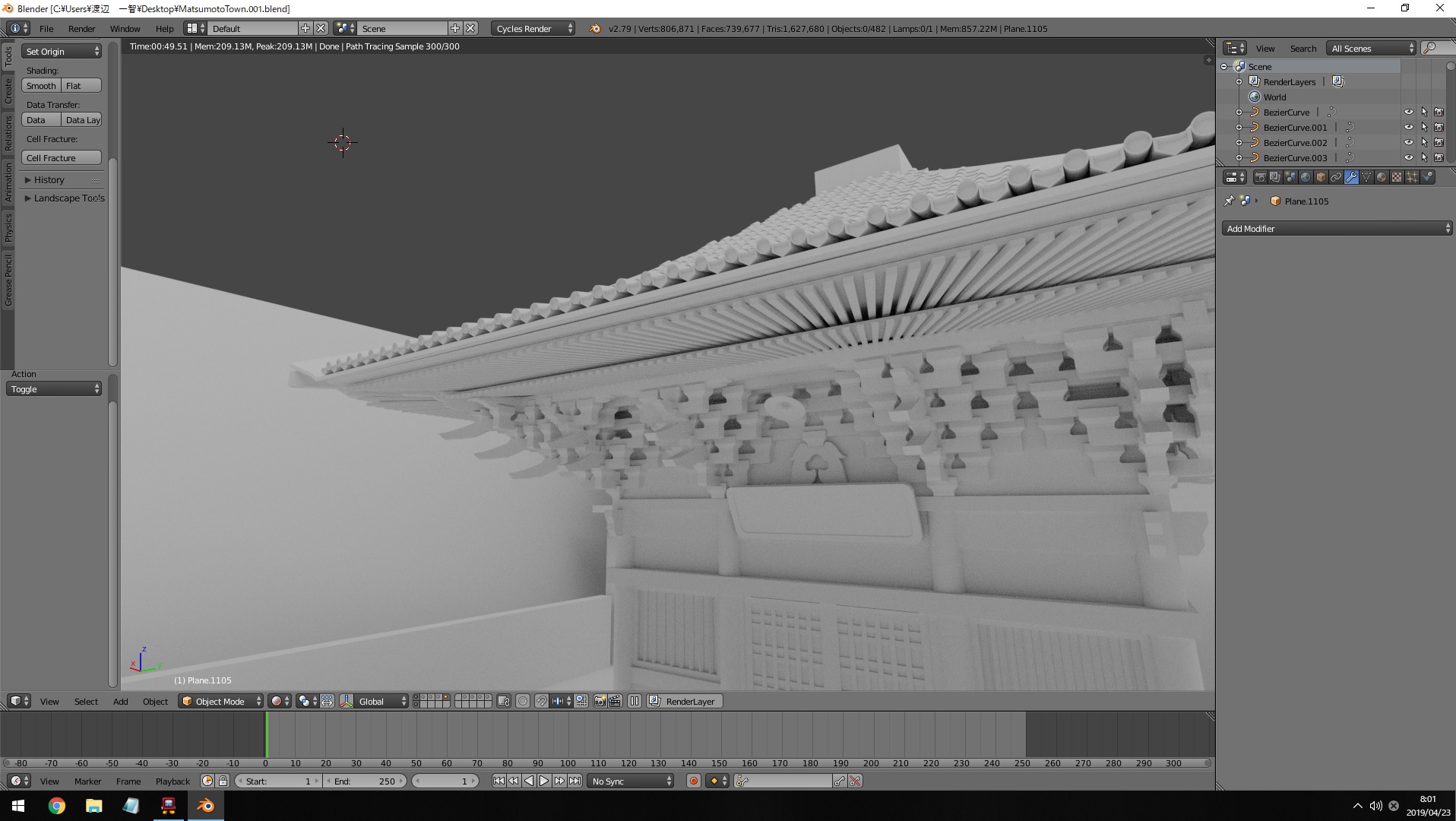Viewport: 1456px width, 821px height.
Task: Open the Add Modifier dropdown
Action: point(1337,229)
